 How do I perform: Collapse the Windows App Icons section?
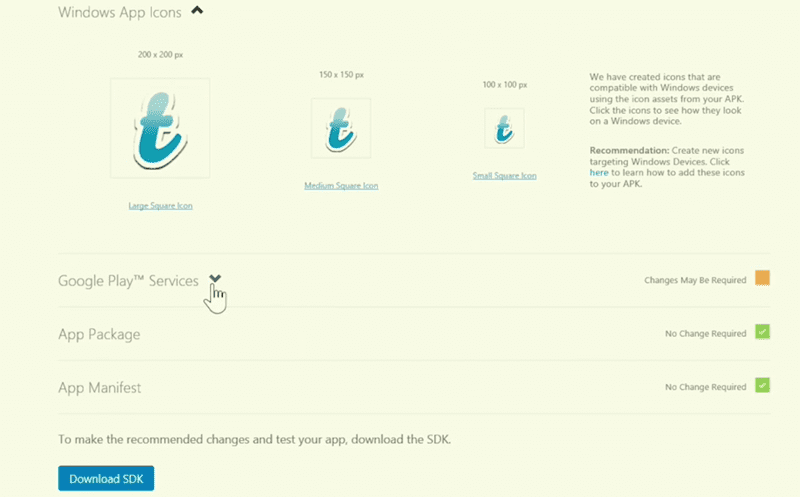197,10
